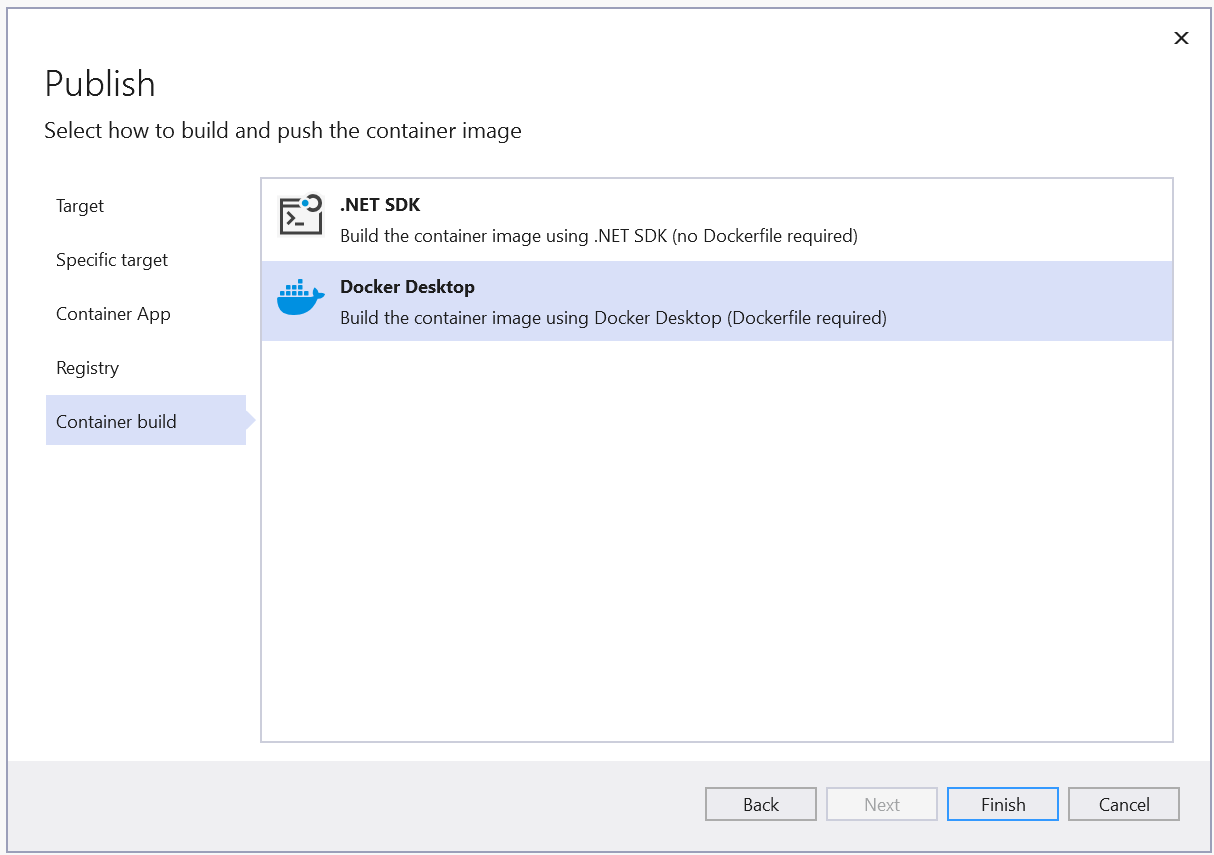The image size is (1214, 855).
Task: Click the Finish button
Action: 1003,804
